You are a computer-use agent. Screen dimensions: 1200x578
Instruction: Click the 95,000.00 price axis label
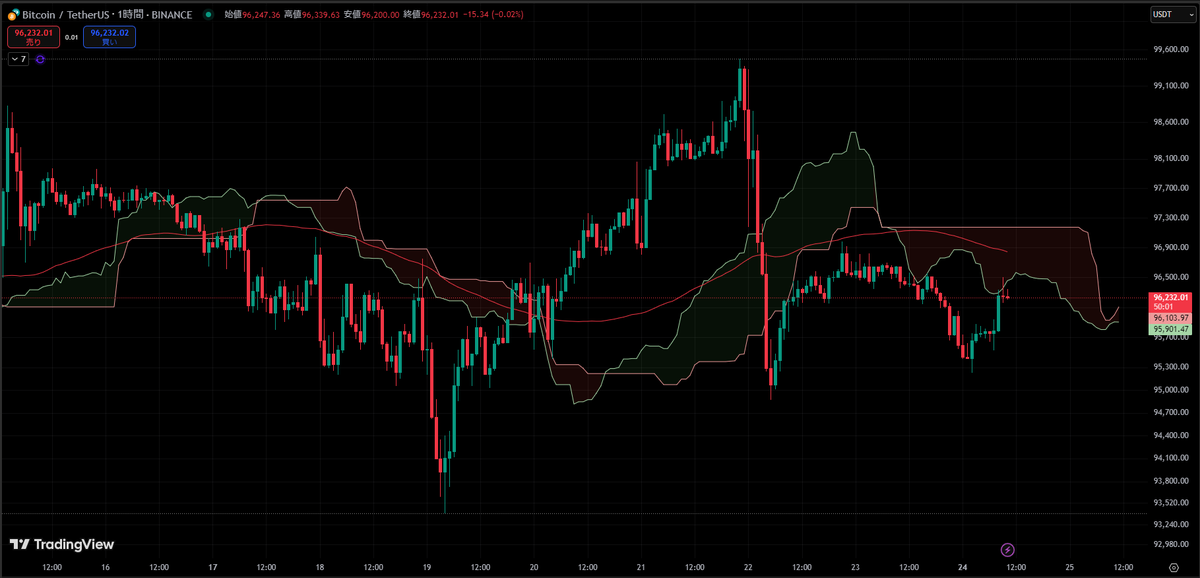[1171, 389]
